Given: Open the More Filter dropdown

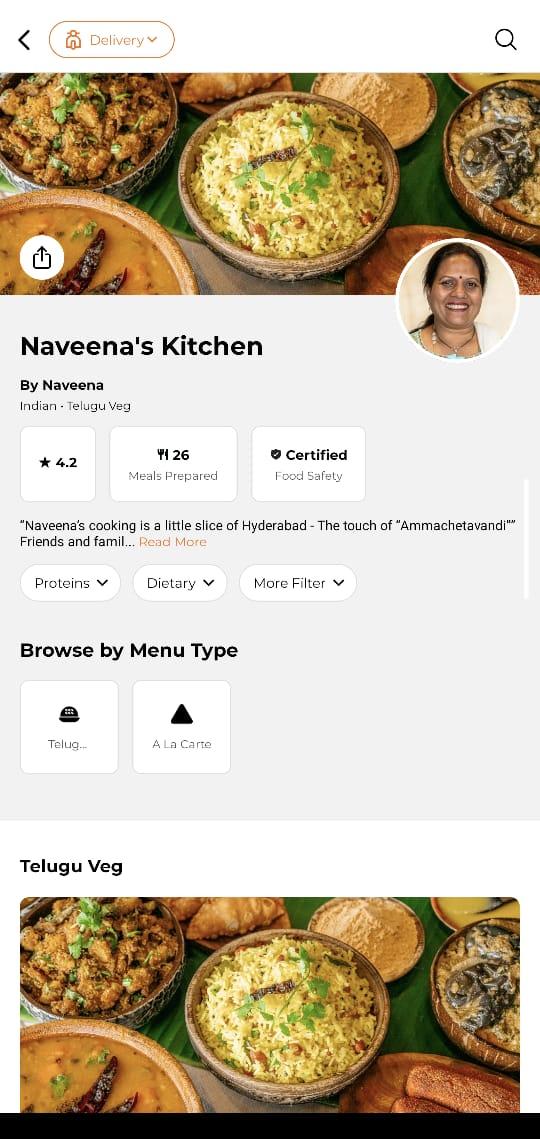Looking at the screenshot, I should point(298,583).
